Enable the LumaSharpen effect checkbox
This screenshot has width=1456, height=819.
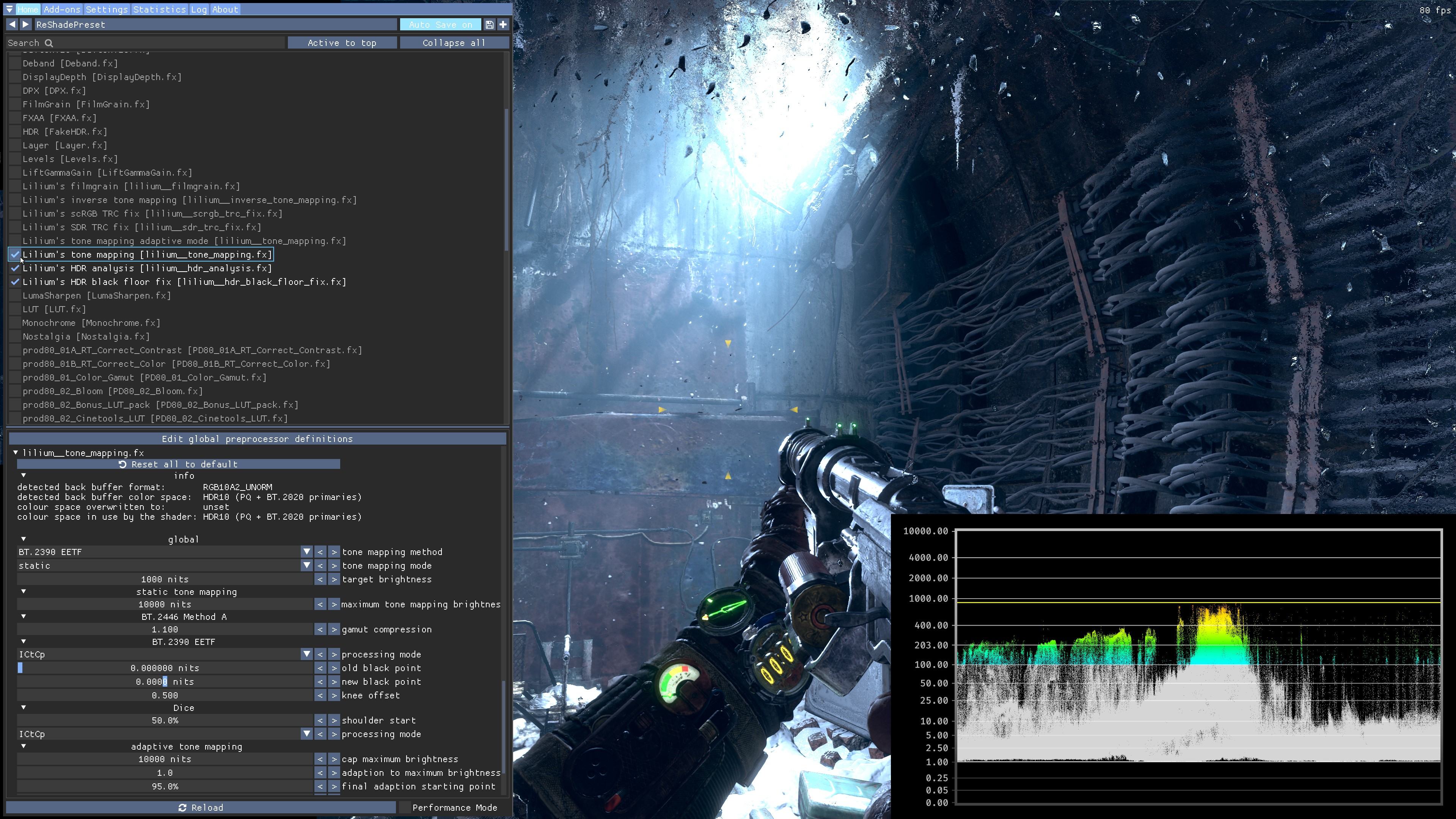tap(15, 295)
